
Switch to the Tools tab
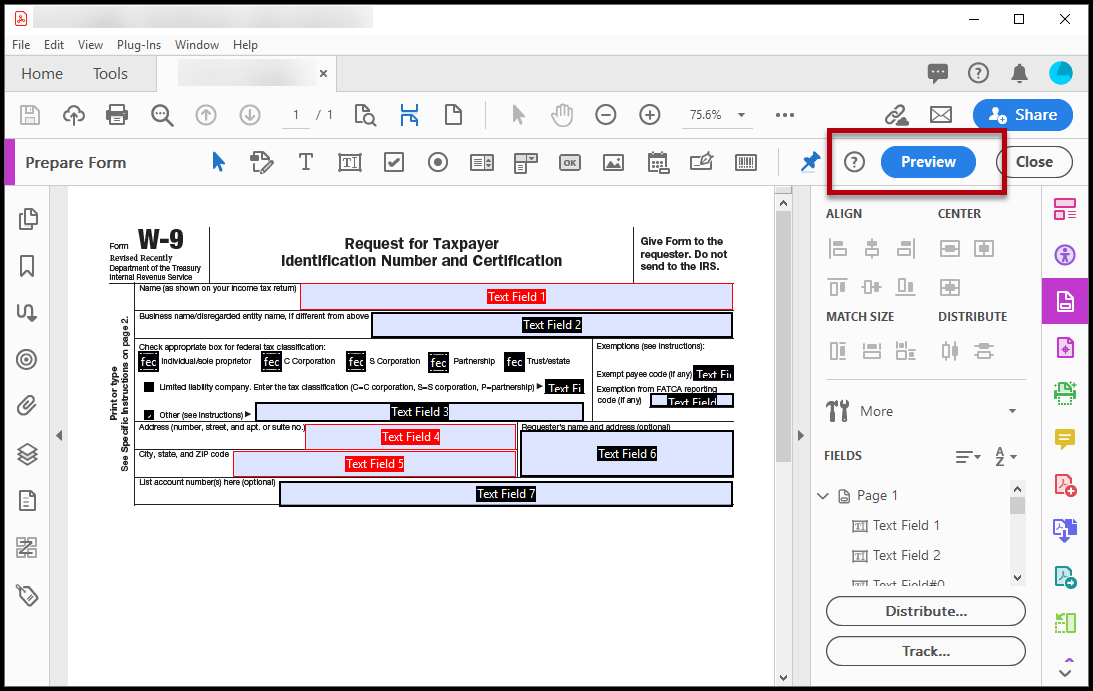[x=110, y=74]
